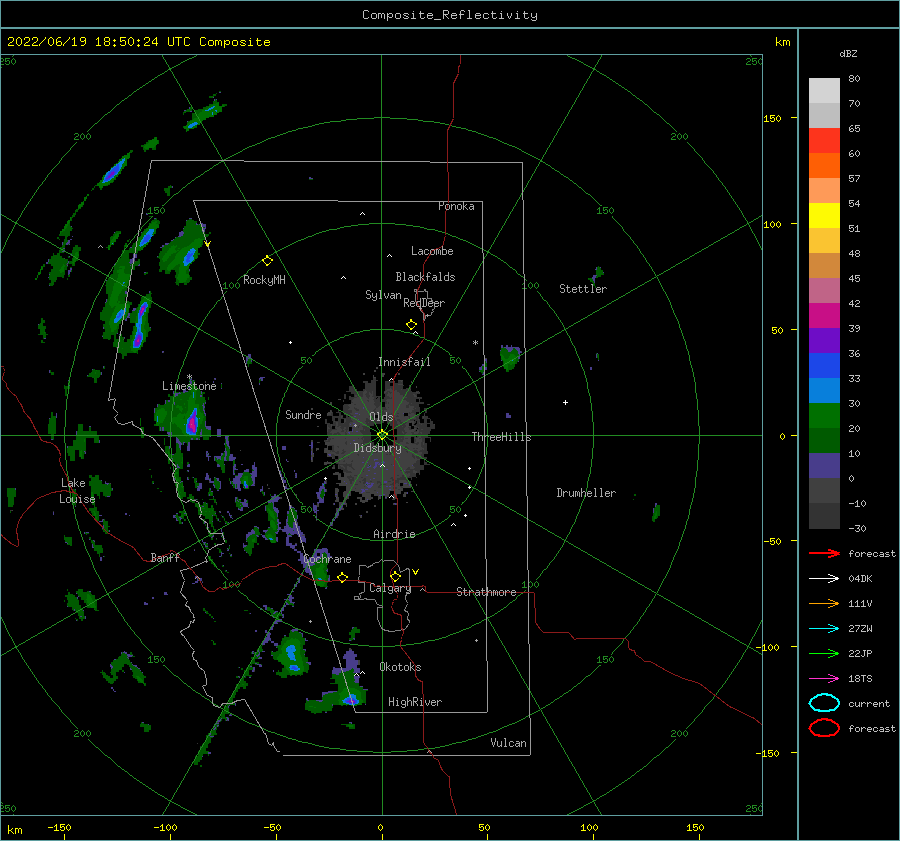Select the bright yellow dBZ swatch

click(824, 216)
